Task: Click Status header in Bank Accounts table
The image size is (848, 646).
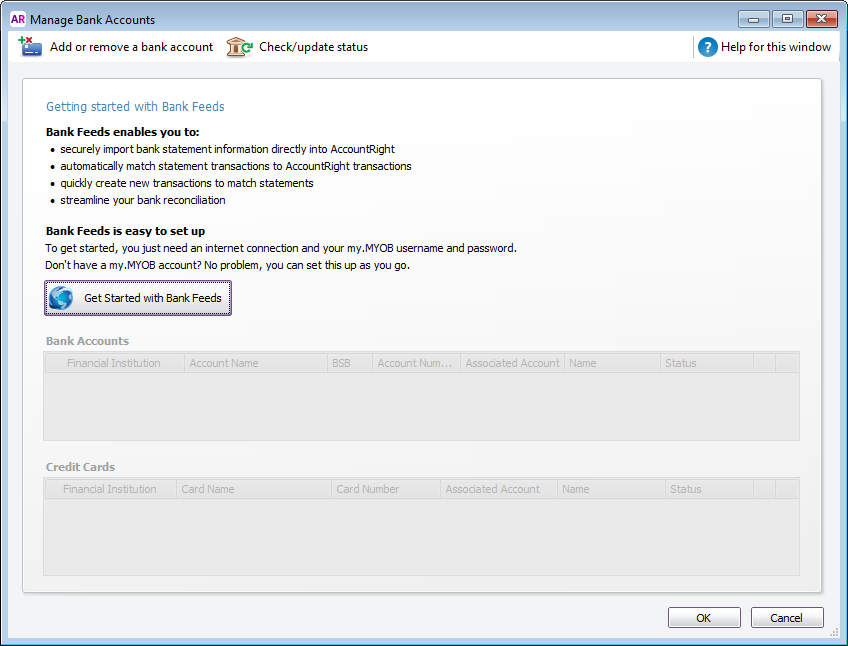Action: coord(680,363)
